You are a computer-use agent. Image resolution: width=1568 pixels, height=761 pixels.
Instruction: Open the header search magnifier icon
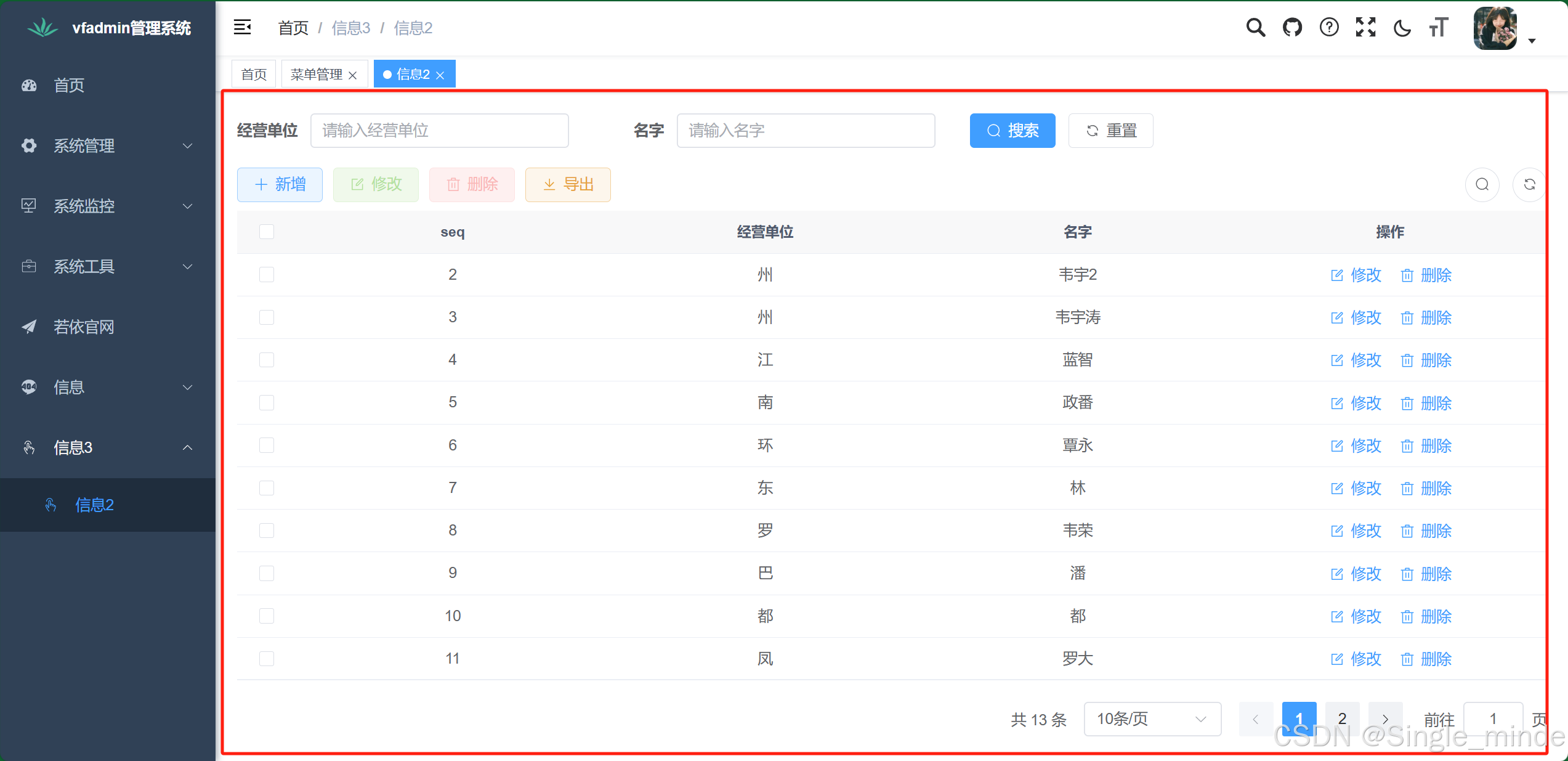click(1255, 28)
